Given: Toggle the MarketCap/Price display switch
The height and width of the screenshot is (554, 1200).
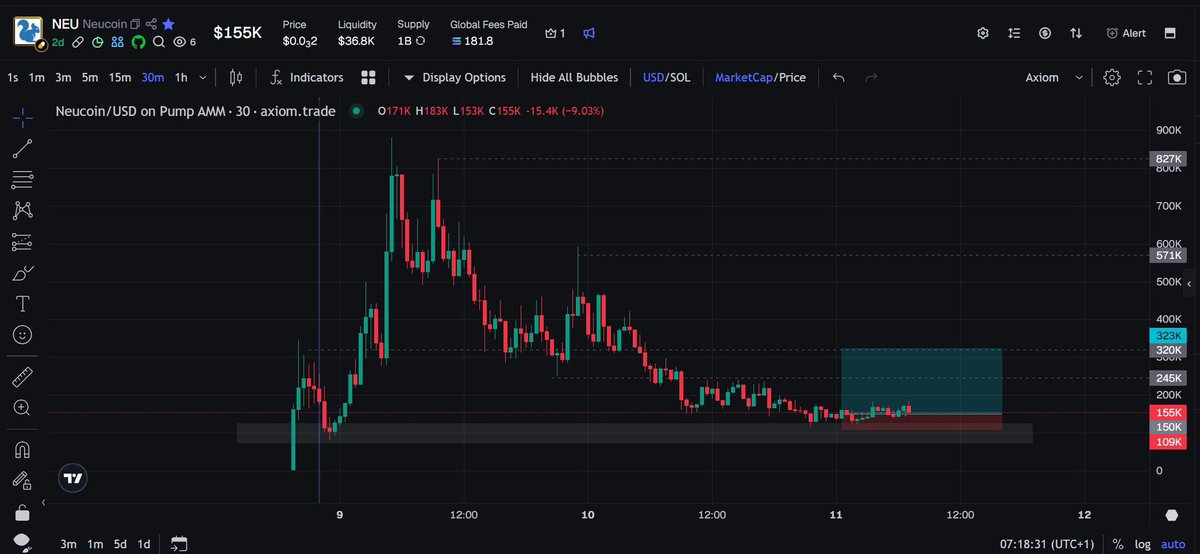Looking at the screenshot, I should tap(760, 77).
